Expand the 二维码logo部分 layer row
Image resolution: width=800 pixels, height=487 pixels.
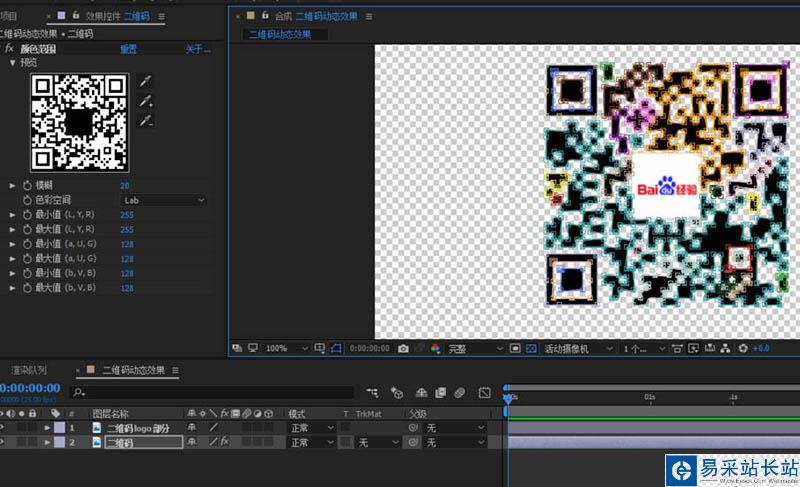tap(47, 428)
